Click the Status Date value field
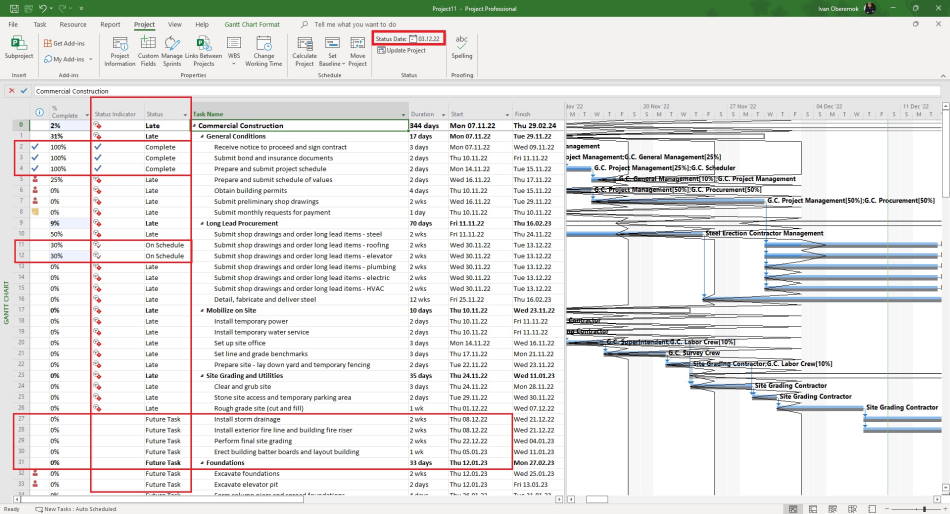The image size is (950, 514). tap(429, 39)
